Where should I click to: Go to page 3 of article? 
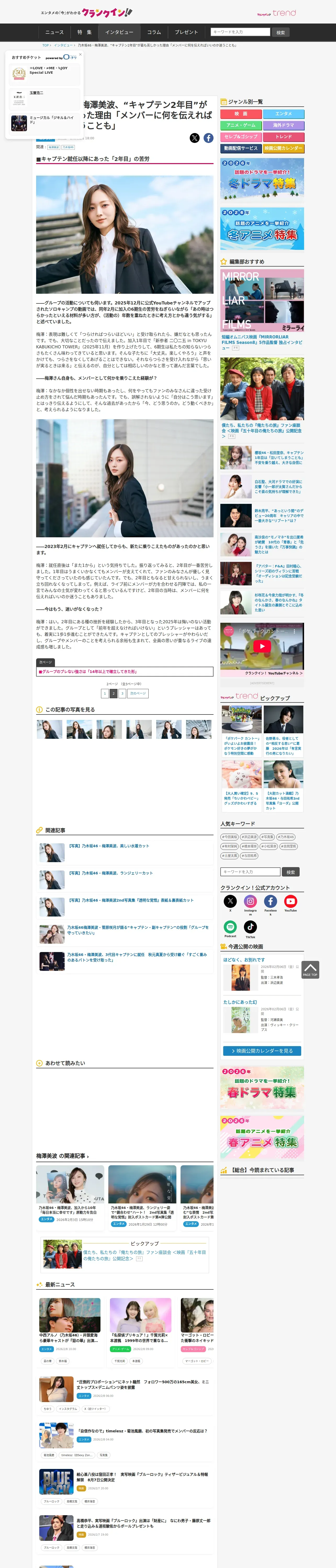[122, 693]
